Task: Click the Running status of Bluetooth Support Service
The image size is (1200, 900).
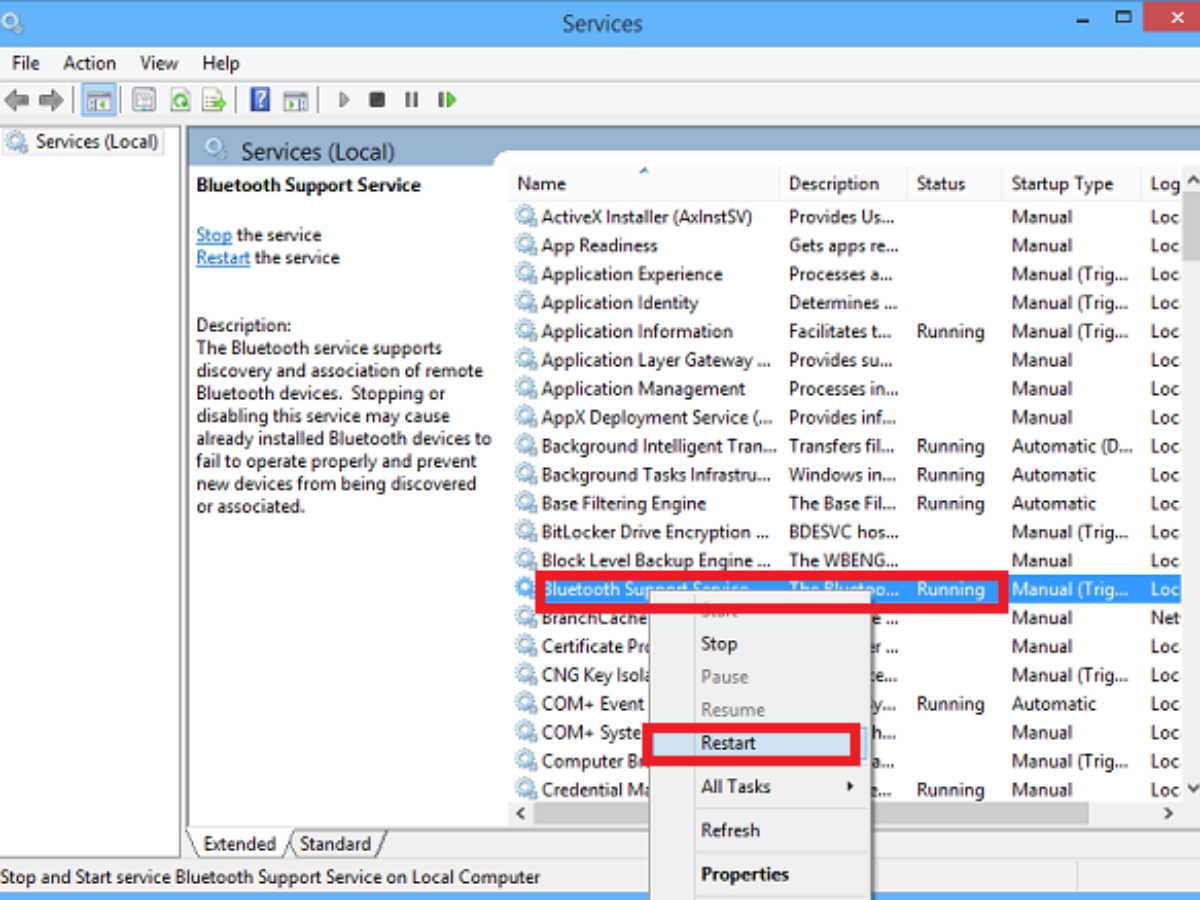Action: click(x=950, y=589)
